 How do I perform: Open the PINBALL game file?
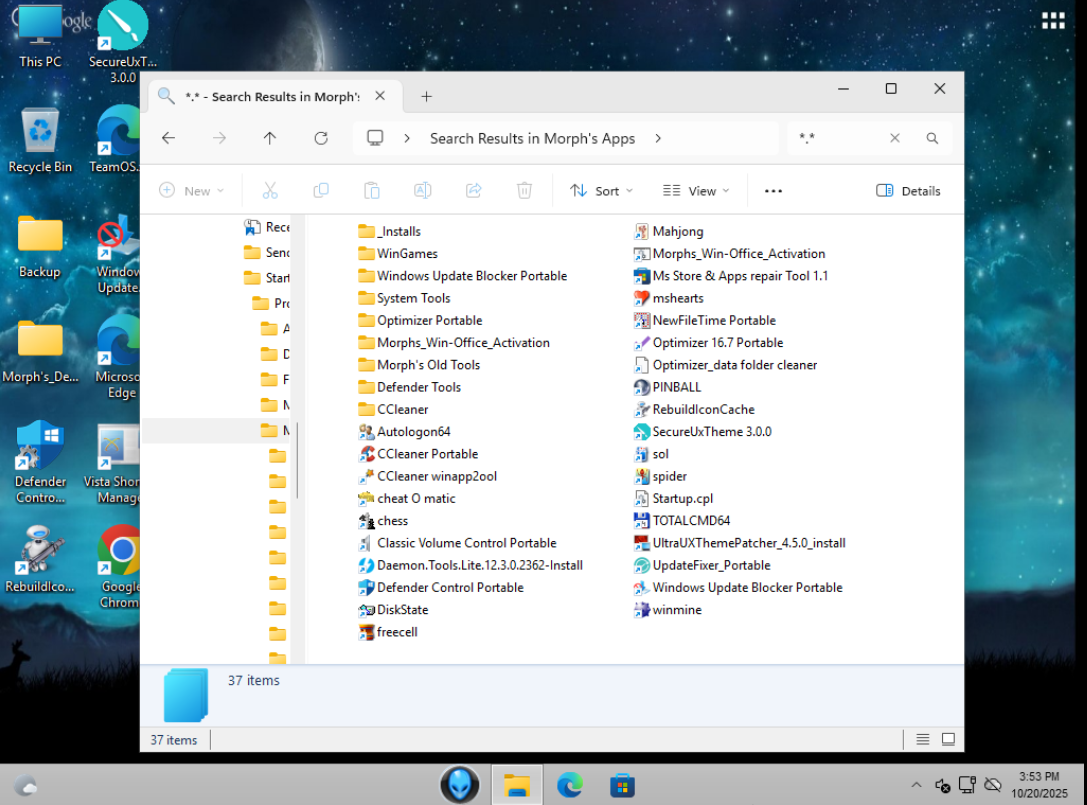(x=676, y=387)
